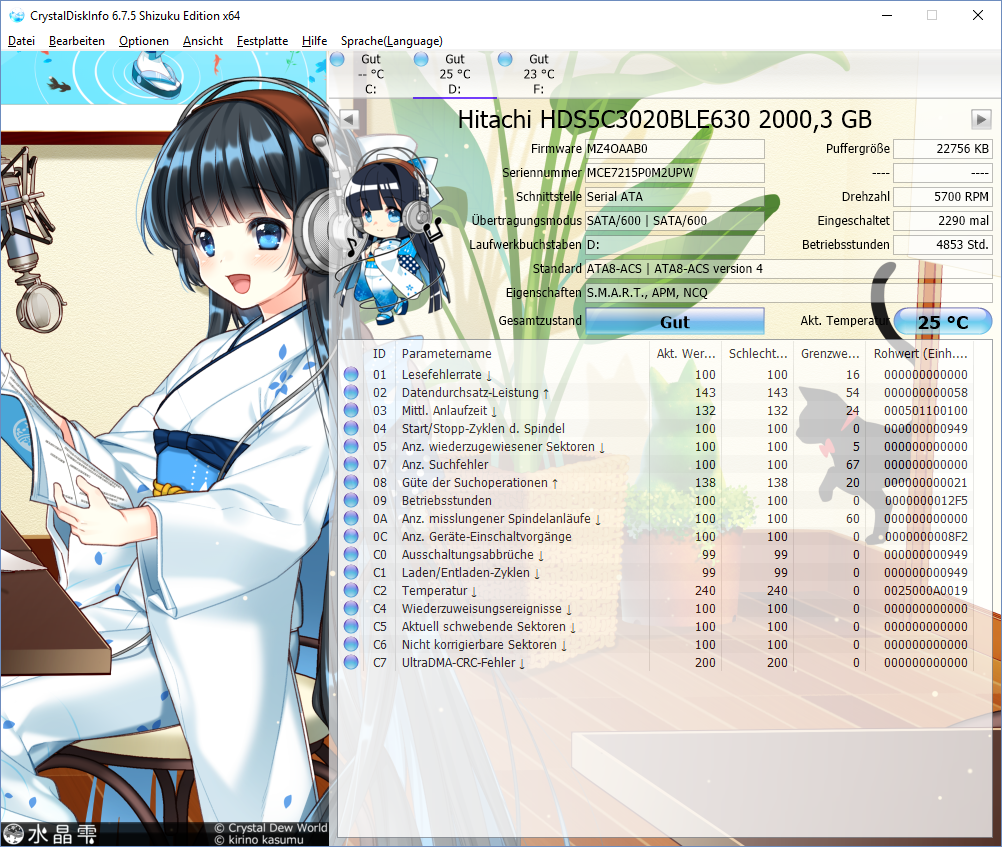
Task: Click the Gut health status button
Action: (675, 322)
